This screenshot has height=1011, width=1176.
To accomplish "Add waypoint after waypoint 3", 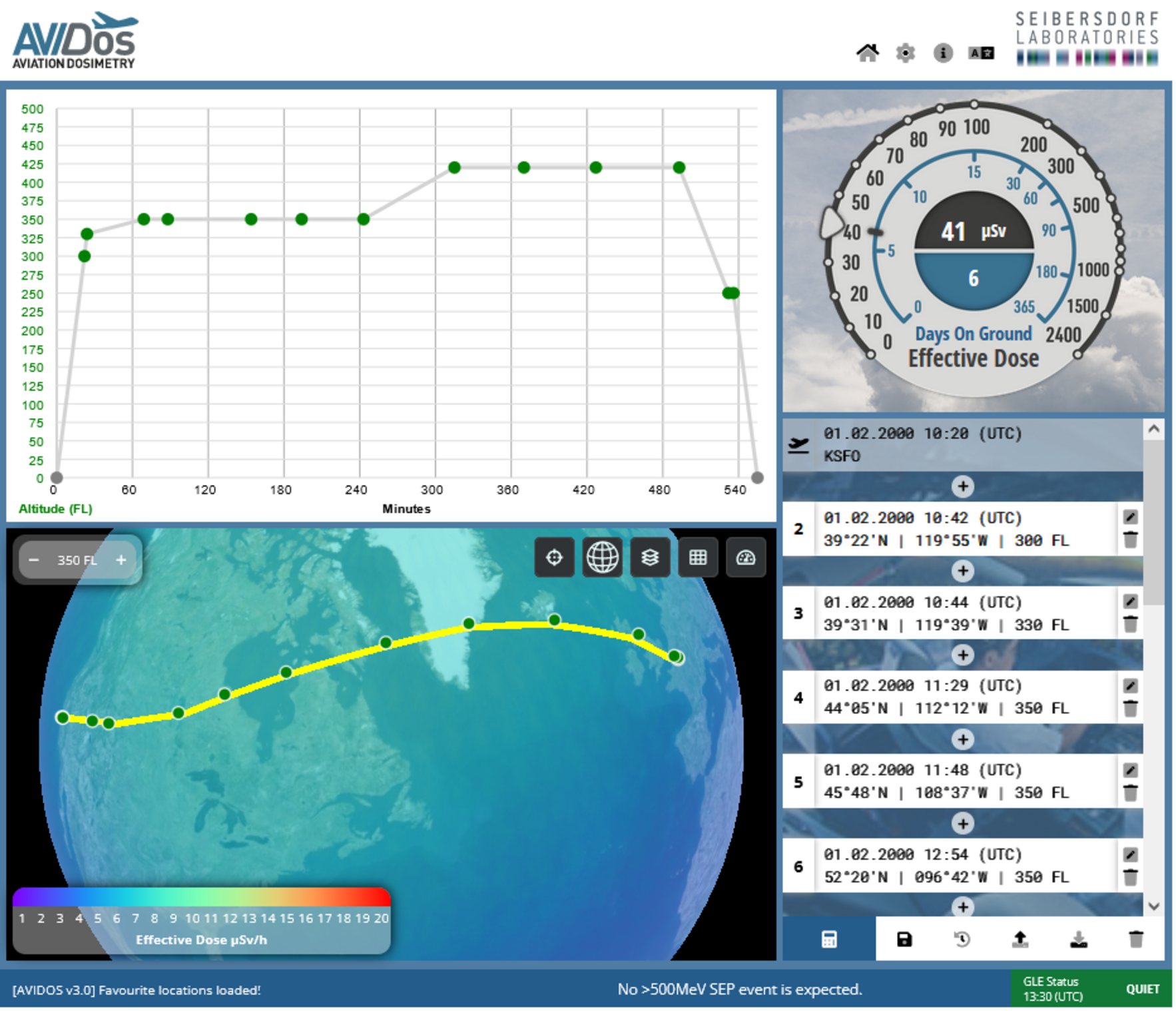I will click(962, 655).
